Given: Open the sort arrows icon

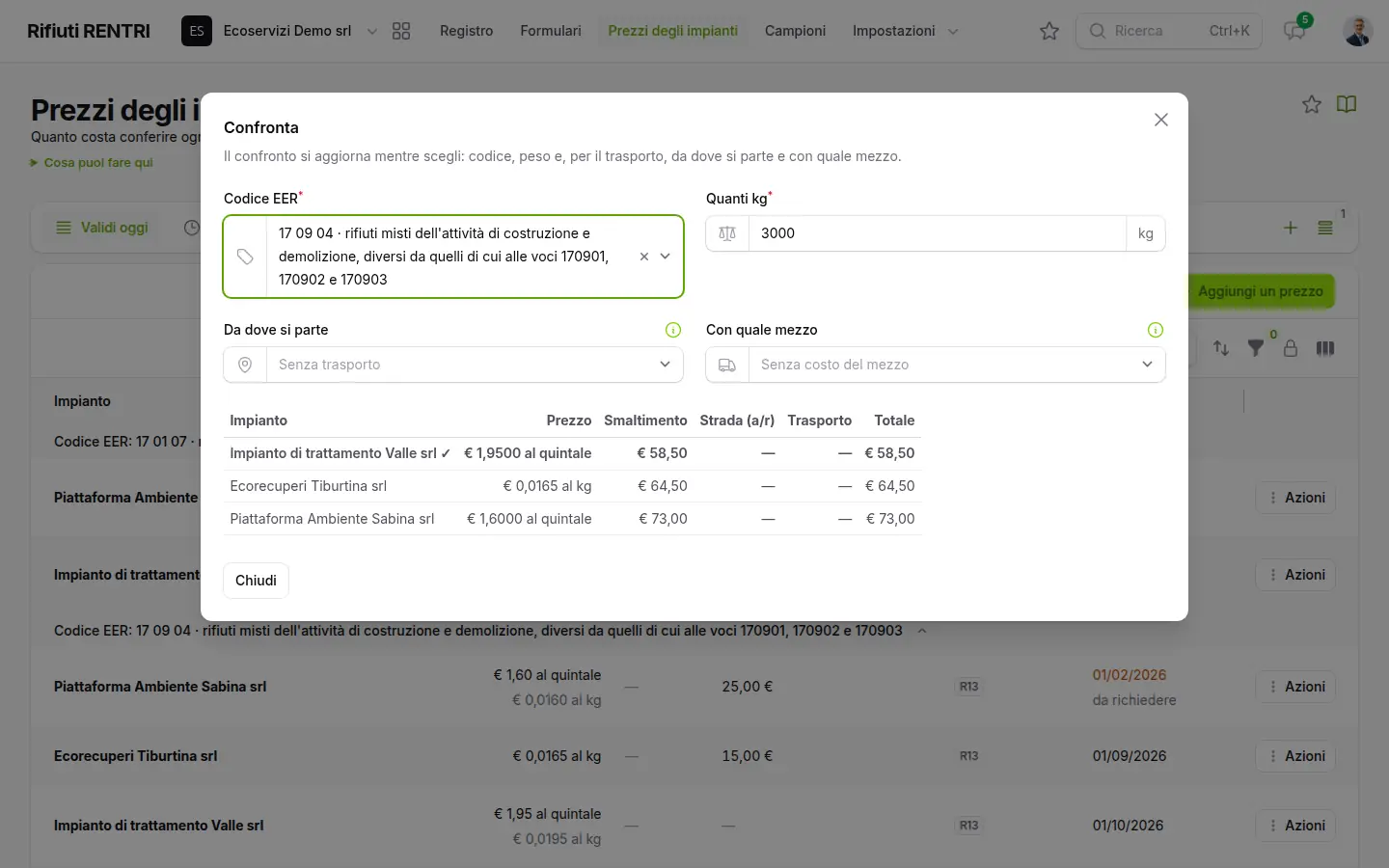Looking at the screenshot, I should point(1221,348).
